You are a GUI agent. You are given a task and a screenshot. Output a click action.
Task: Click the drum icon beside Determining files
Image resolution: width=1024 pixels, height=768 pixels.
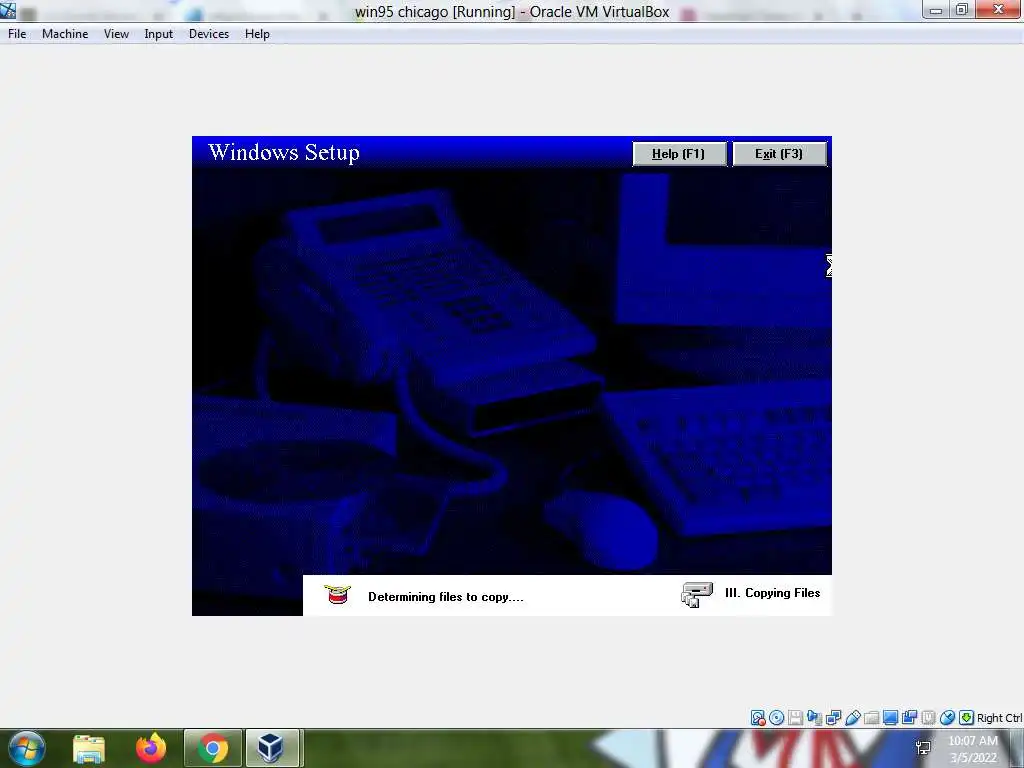pos(338,594)
